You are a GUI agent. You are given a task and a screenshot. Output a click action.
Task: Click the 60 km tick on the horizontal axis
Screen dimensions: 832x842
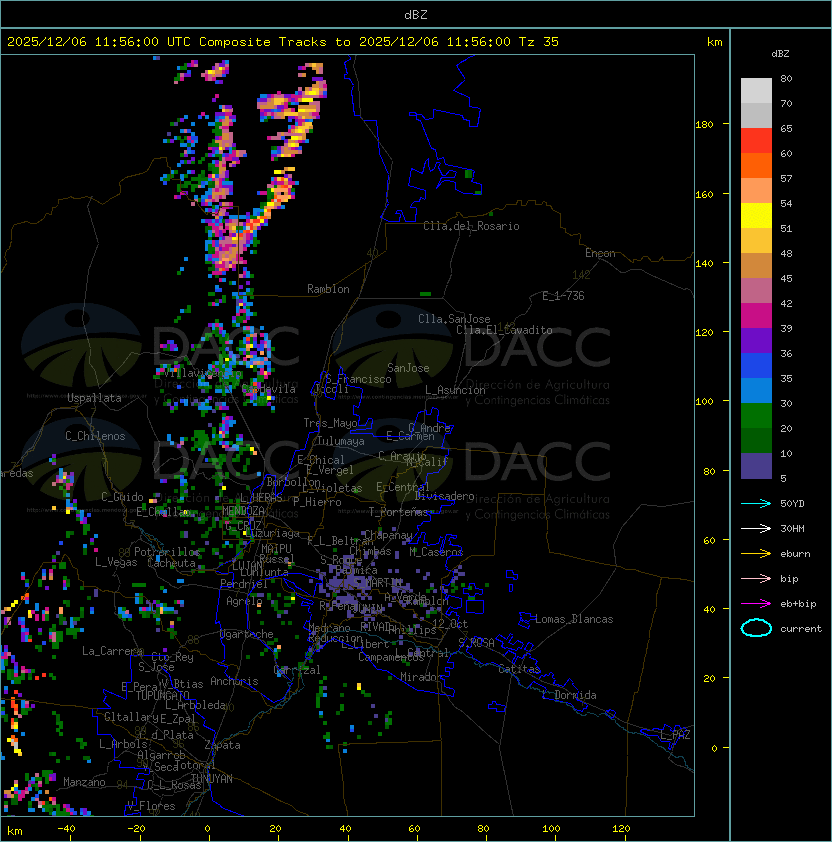pos(414,829)
